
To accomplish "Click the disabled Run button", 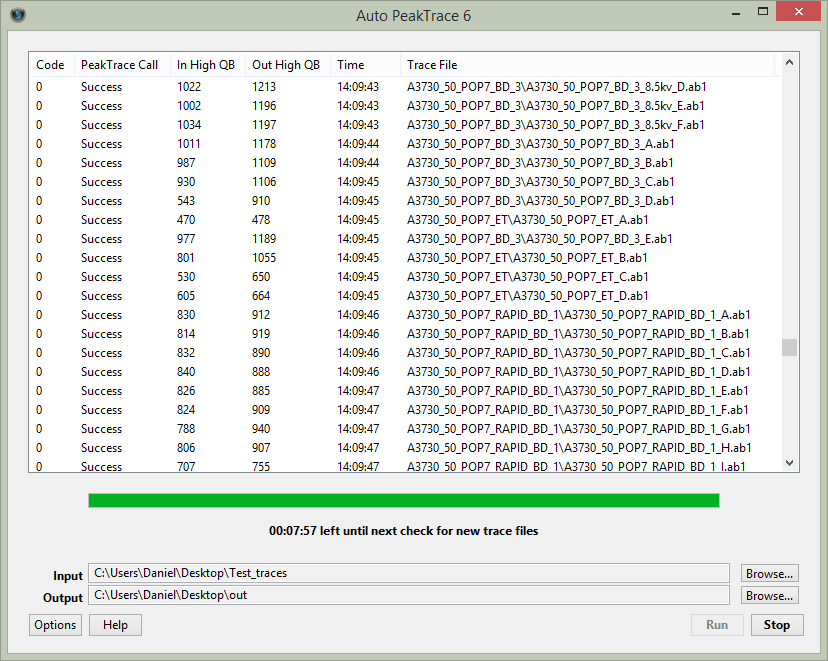I will pyautogui.click(x=717, y=625).
